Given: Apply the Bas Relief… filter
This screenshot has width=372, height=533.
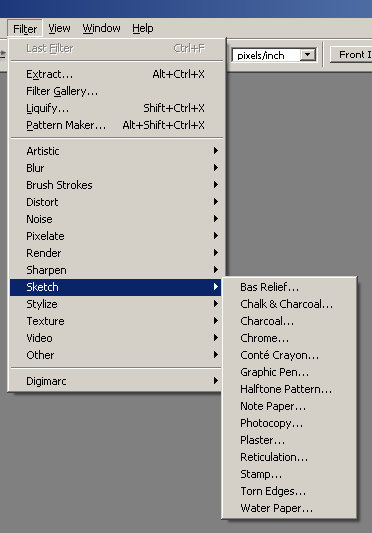Looking at the screenshot, I should [289, 287].
